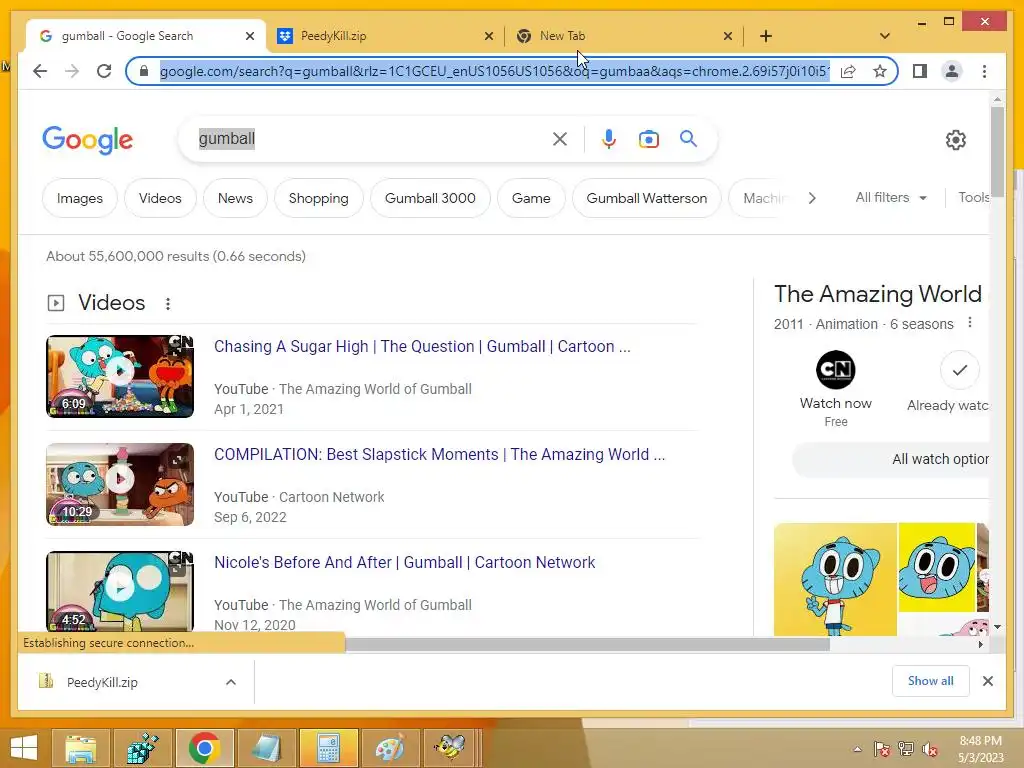This screenshot has height=768, width=1024.
Task: Open the tab search chevron in title bar
Action: (x=885, y=36)
